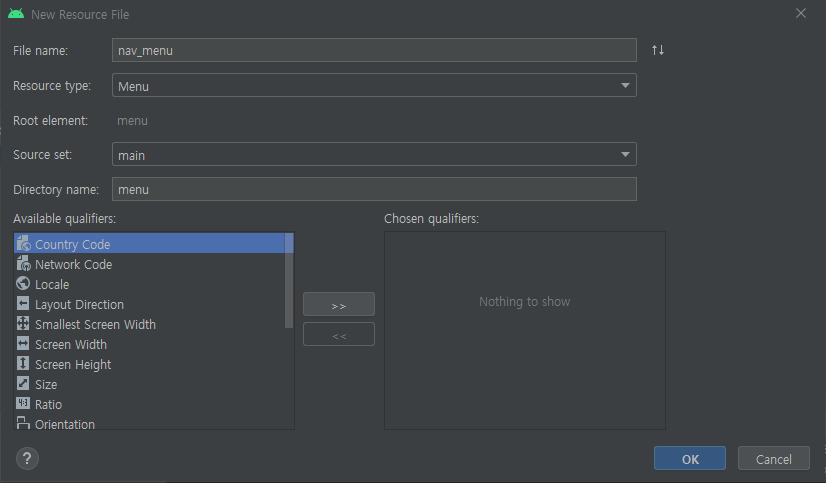Click the Smallest Screen Width icon
This screenshot has height=483, width=826.
pyautogui.click(x=23, y=323)
